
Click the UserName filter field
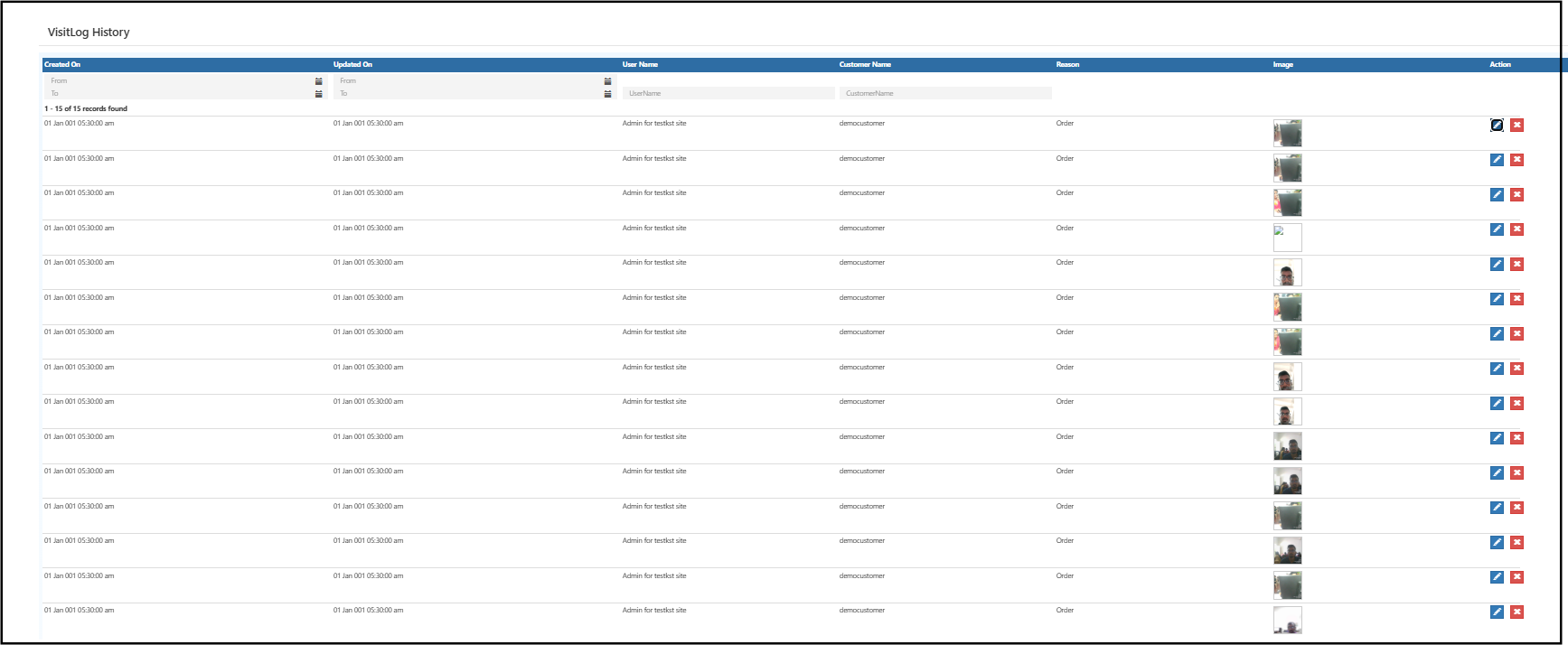[x=728, y=93]
